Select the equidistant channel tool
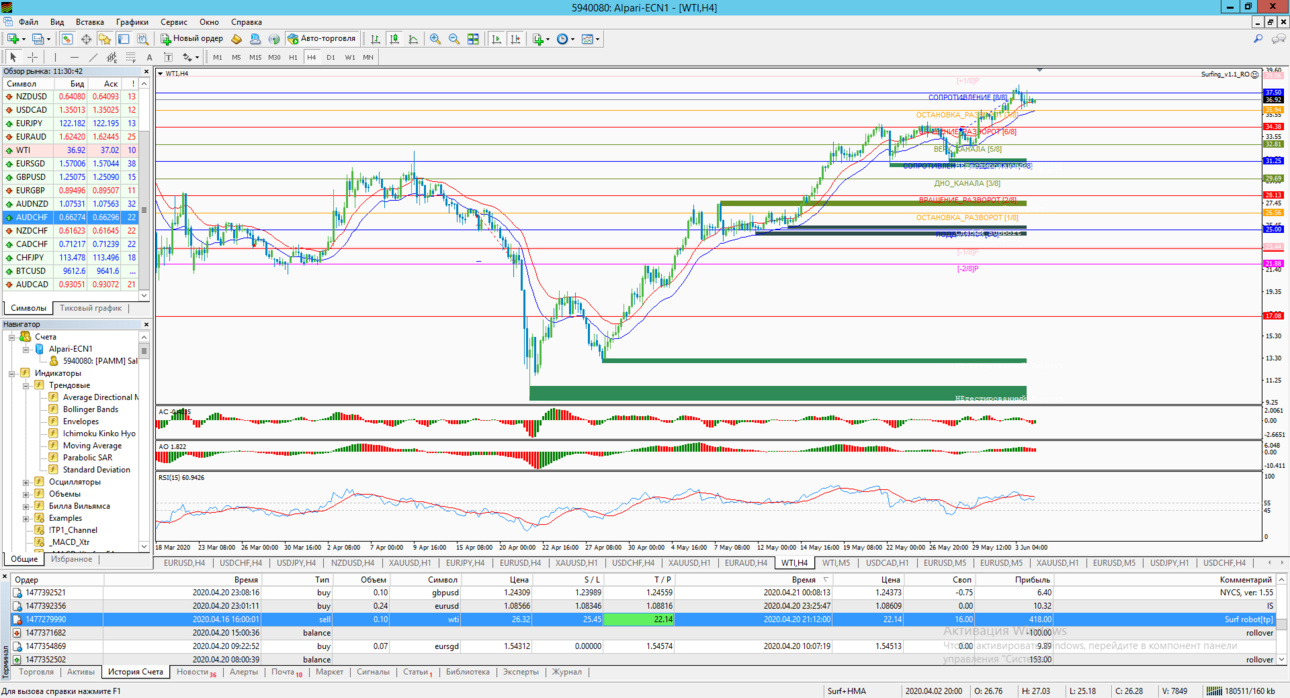1290x698 pixels. (x=112, y=57)
